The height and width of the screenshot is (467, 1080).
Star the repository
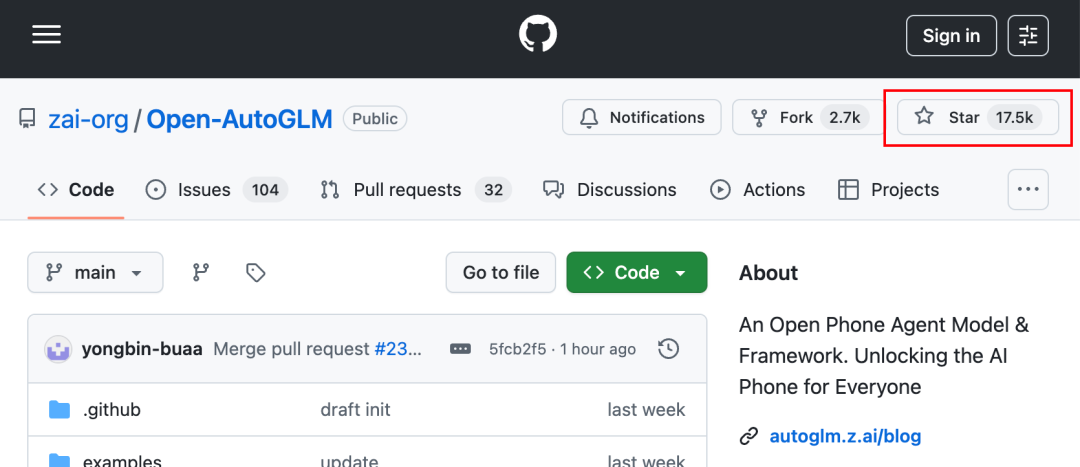[978, 117]
